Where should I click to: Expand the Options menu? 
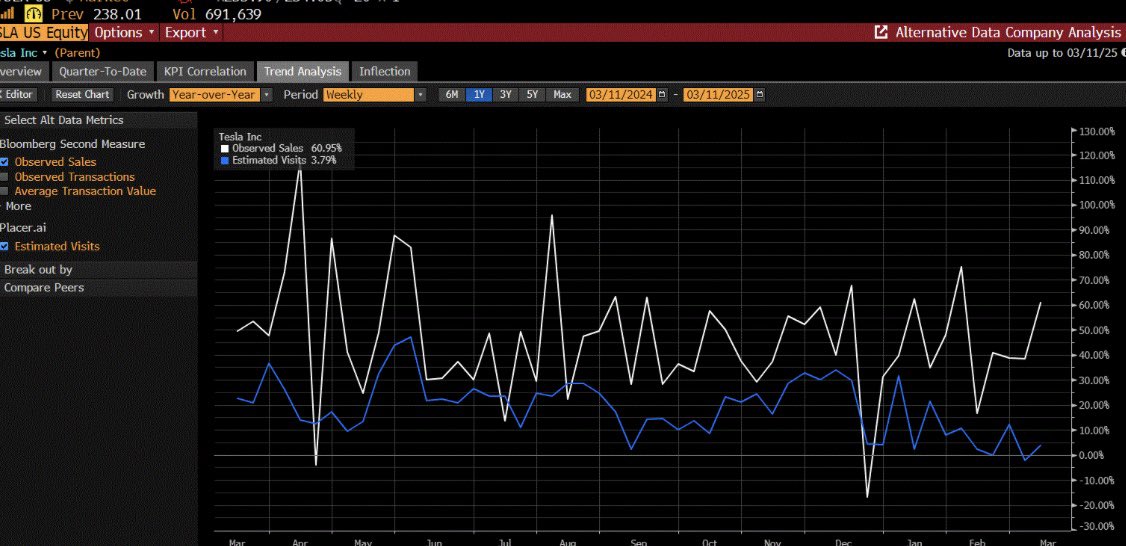tap(124, 32)
